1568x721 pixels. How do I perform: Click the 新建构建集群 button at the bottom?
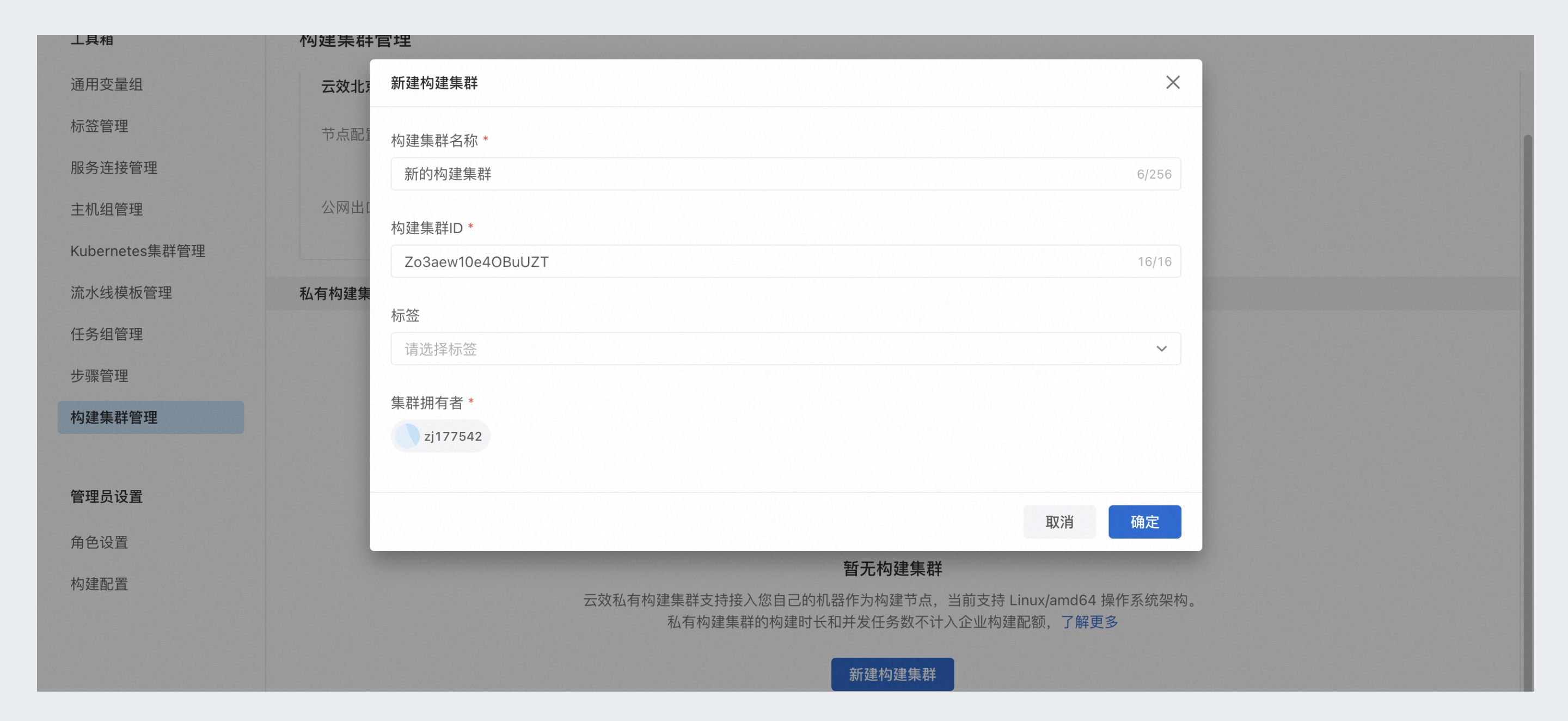892,674
